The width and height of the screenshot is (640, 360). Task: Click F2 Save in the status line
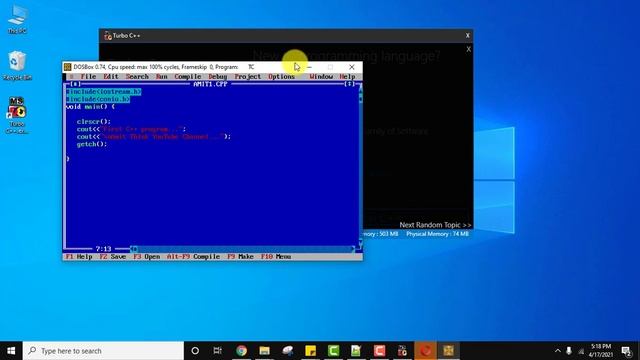pos(113,257)
